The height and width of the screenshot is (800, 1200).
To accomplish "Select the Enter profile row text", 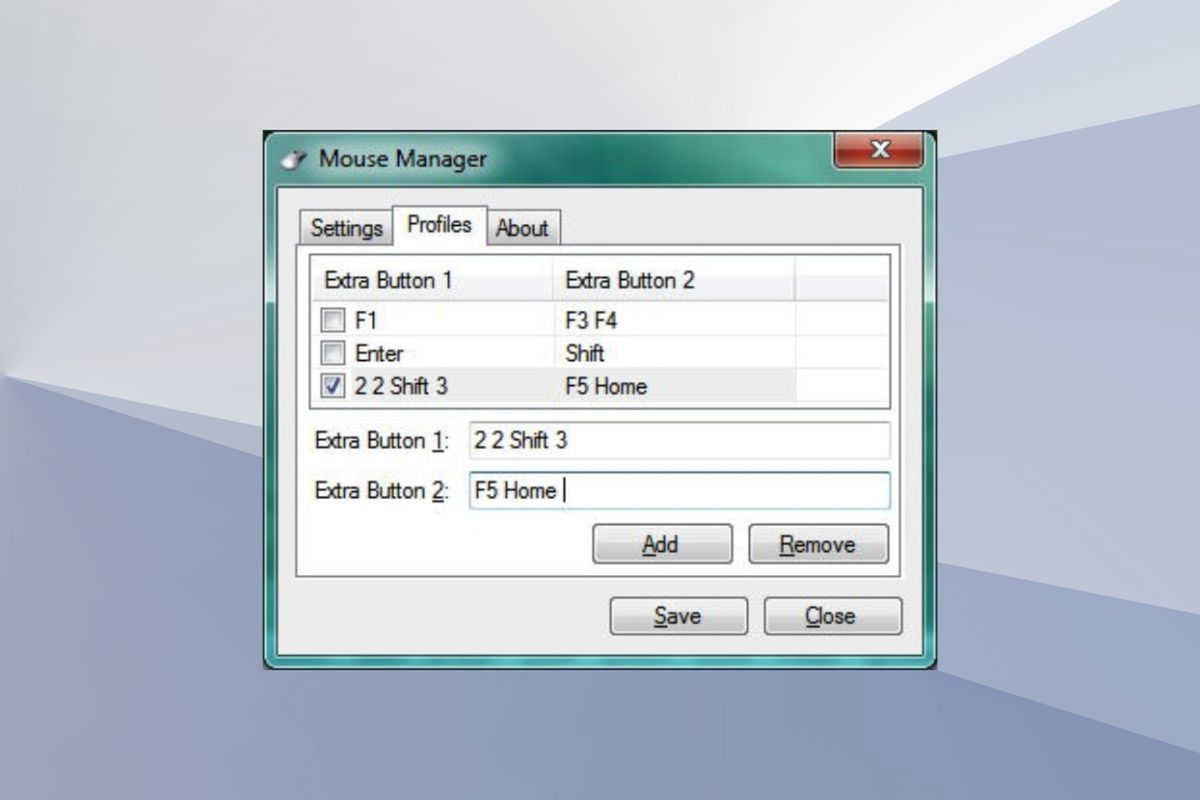I will coord(379,354).
